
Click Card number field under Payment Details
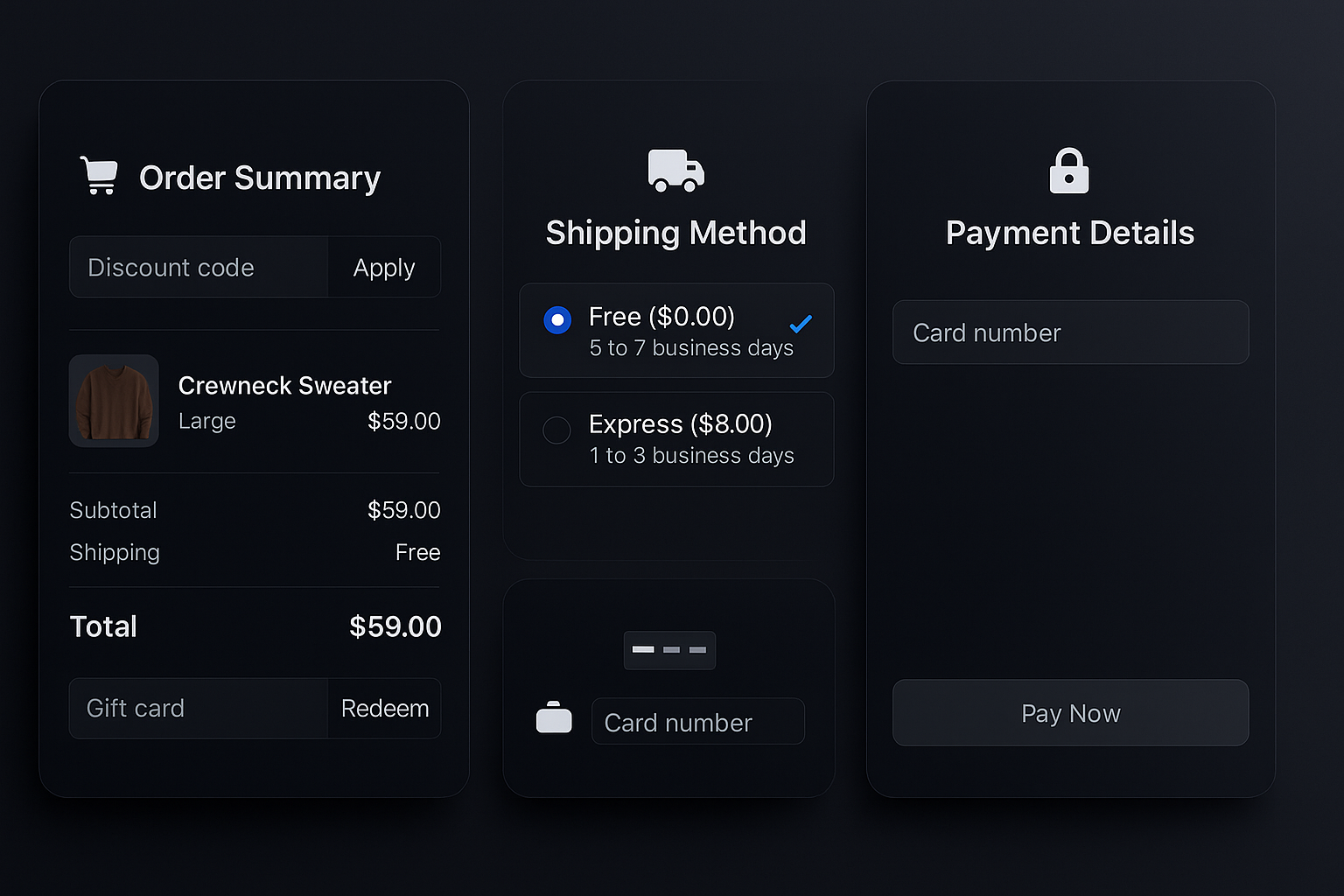coord(1070,332)
